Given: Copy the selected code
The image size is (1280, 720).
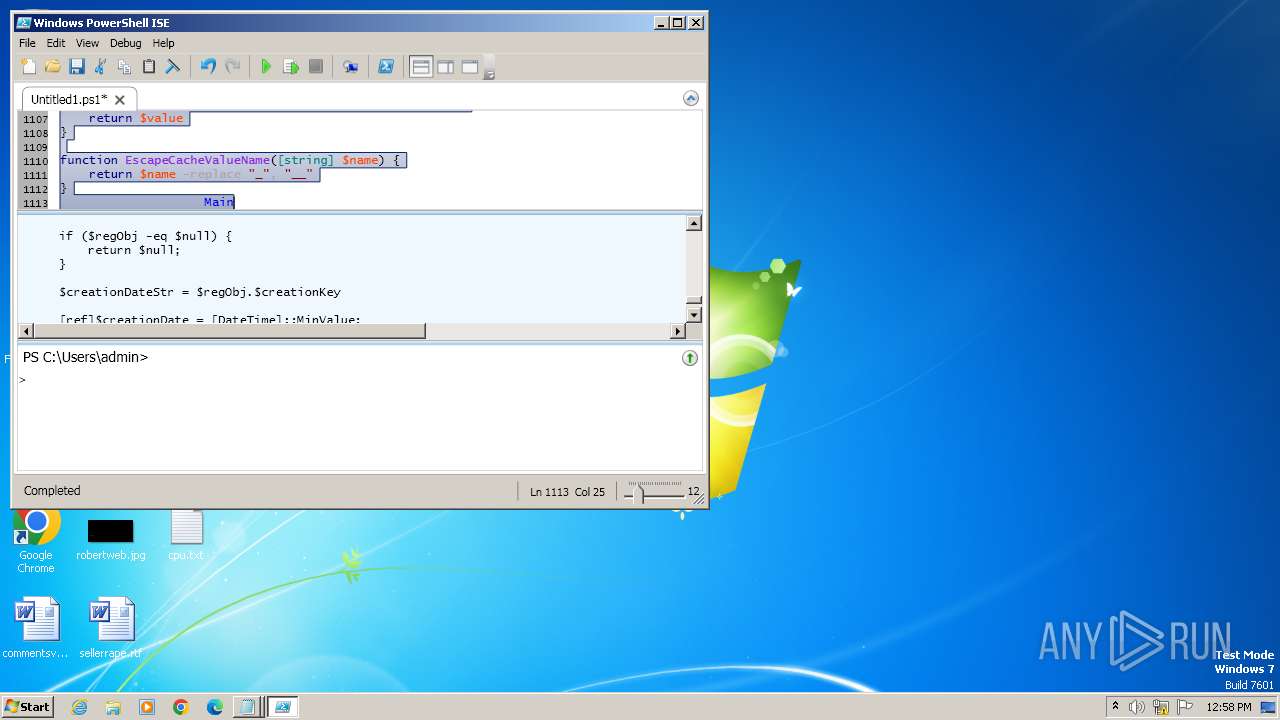Looking at the screenshot, I should tap(124, 67).
